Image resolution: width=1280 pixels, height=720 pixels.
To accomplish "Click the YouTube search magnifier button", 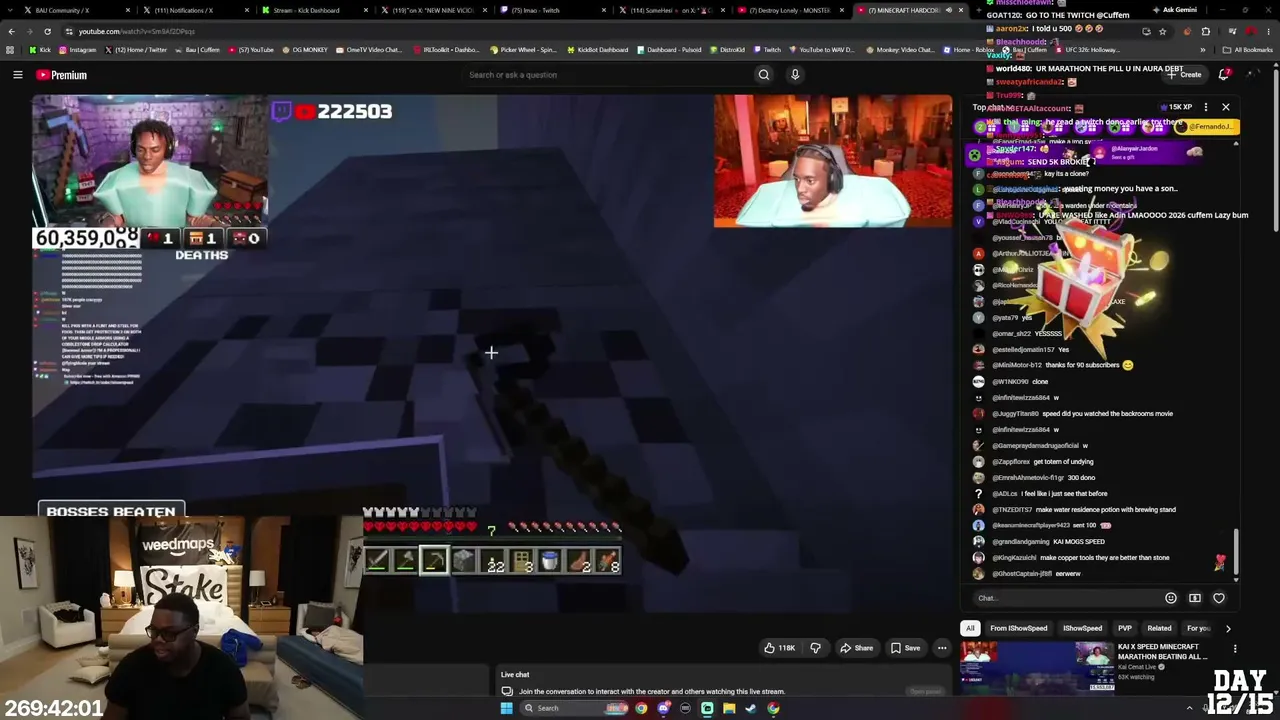I will click(763, 75).
